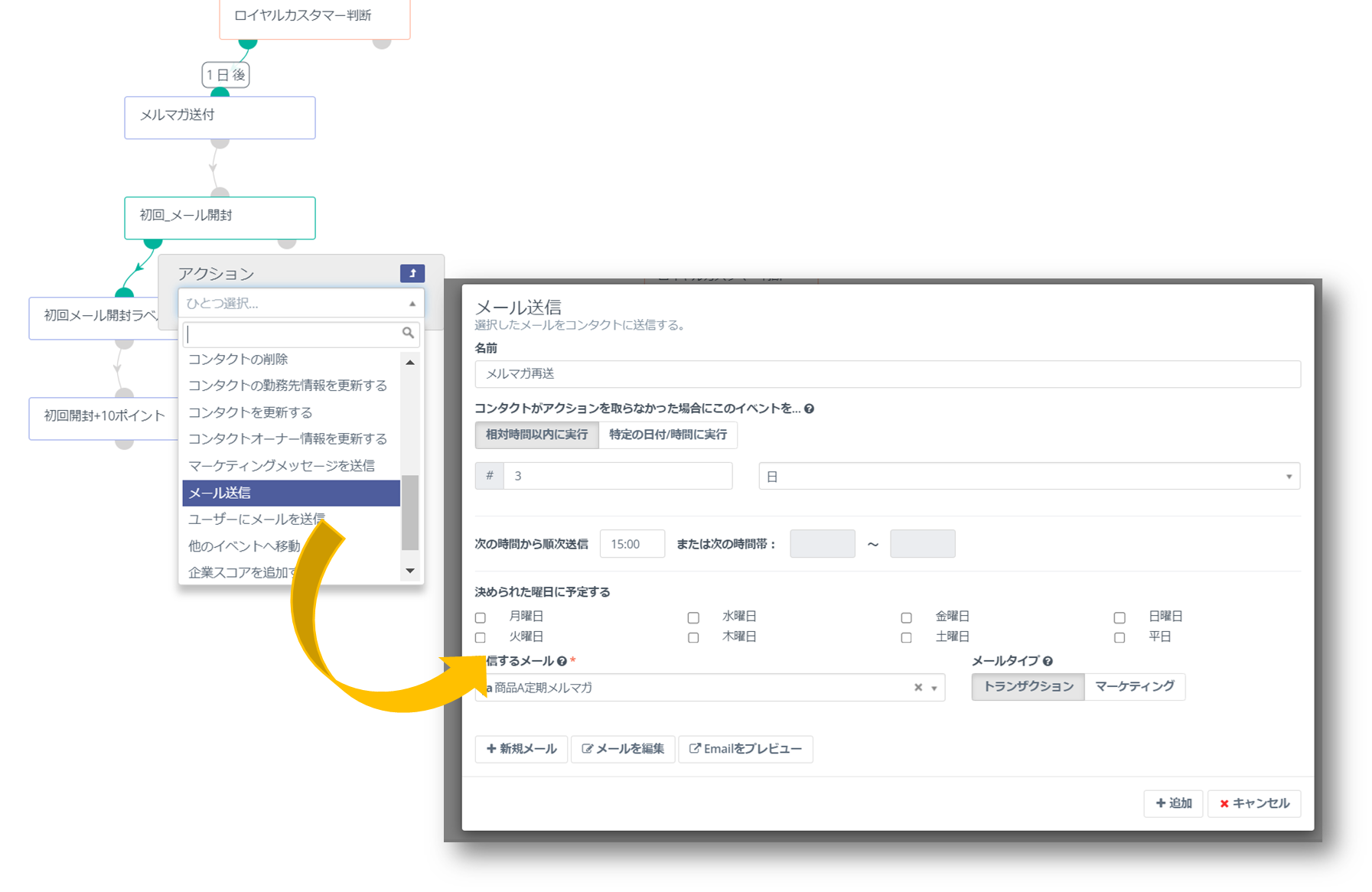The width and height of the screenshot is (1372, 892).
Task: Click the search magnifier icon in the dropdown
Action: (408, 333)
